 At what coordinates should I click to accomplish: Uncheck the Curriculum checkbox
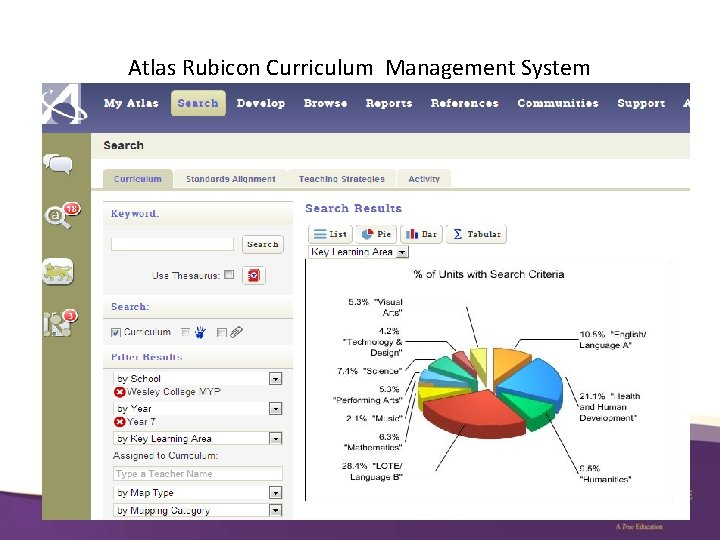[116, 332]
